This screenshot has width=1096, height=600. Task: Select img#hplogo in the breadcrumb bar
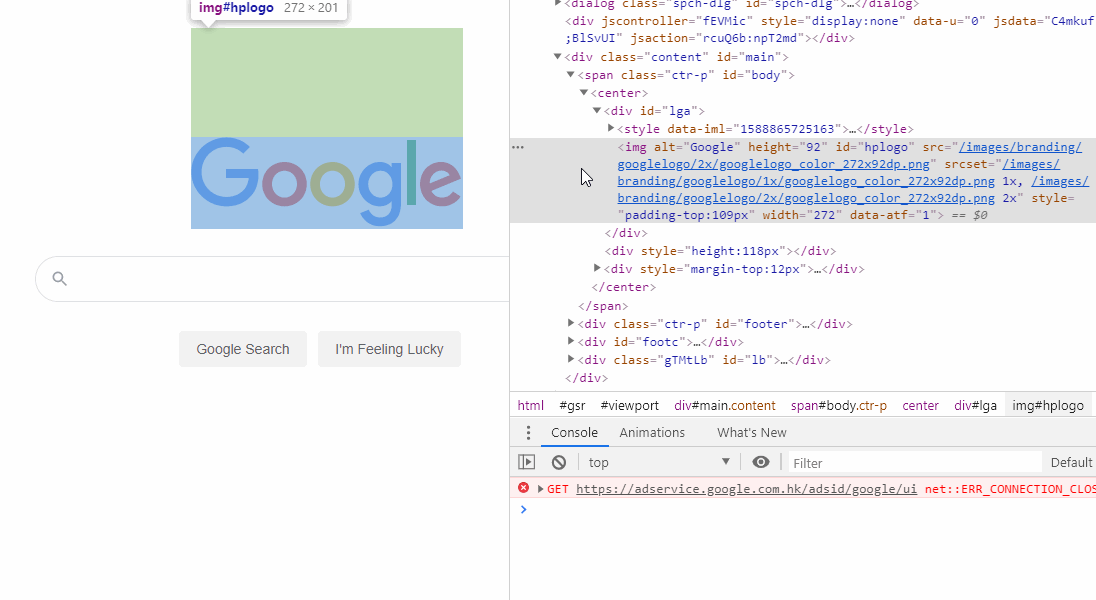1048,406
